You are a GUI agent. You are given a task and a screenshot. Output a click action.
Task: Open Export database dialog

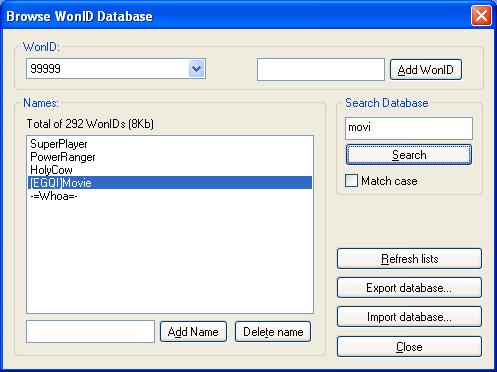(409, 288)
